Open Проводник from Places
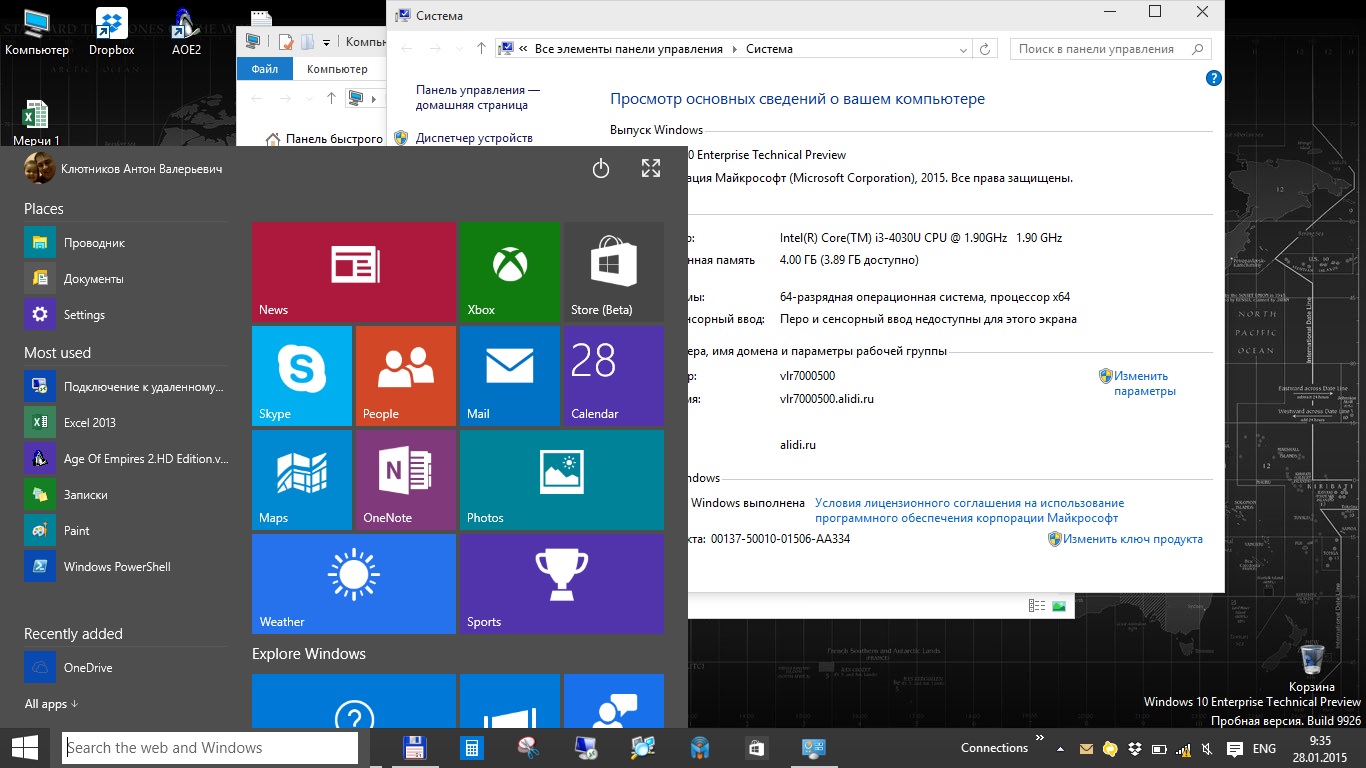Viewport: 1366px width, 768px height. pyautogui.click(x=126, y=242)
